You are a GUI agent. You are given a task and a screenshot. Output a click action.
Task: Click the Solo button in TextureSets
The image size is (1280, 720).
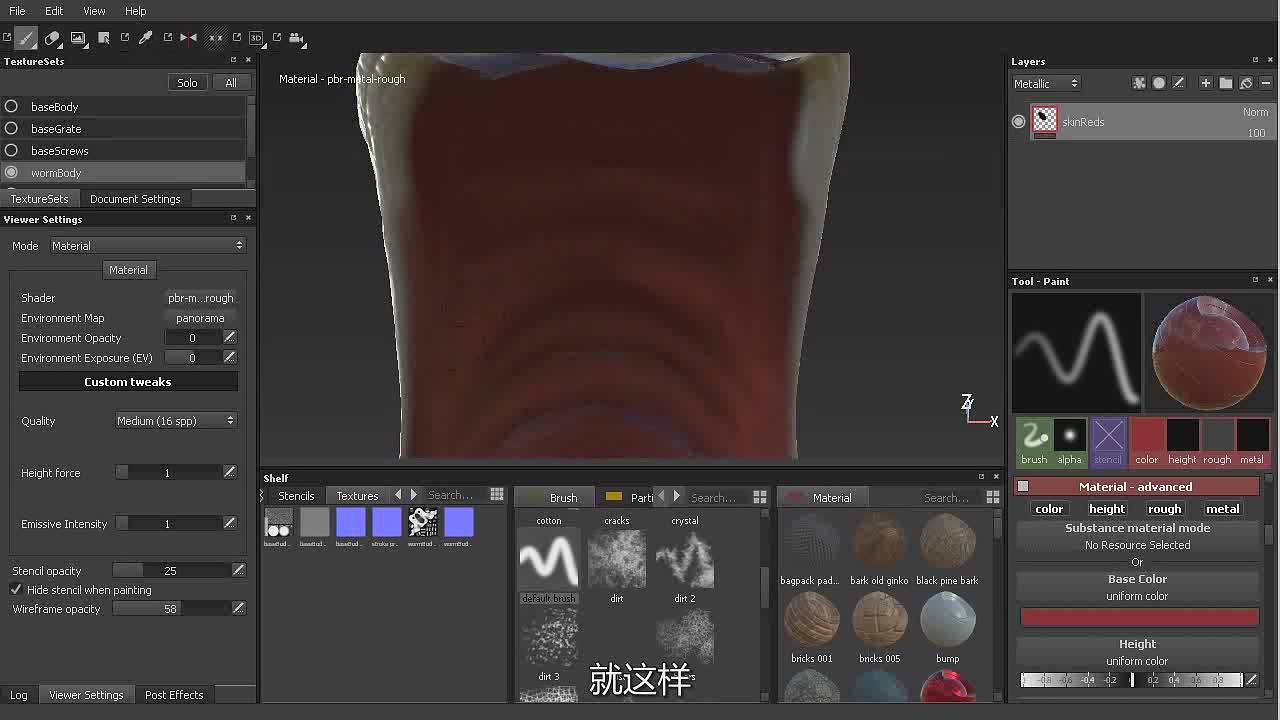pos(187,83)
